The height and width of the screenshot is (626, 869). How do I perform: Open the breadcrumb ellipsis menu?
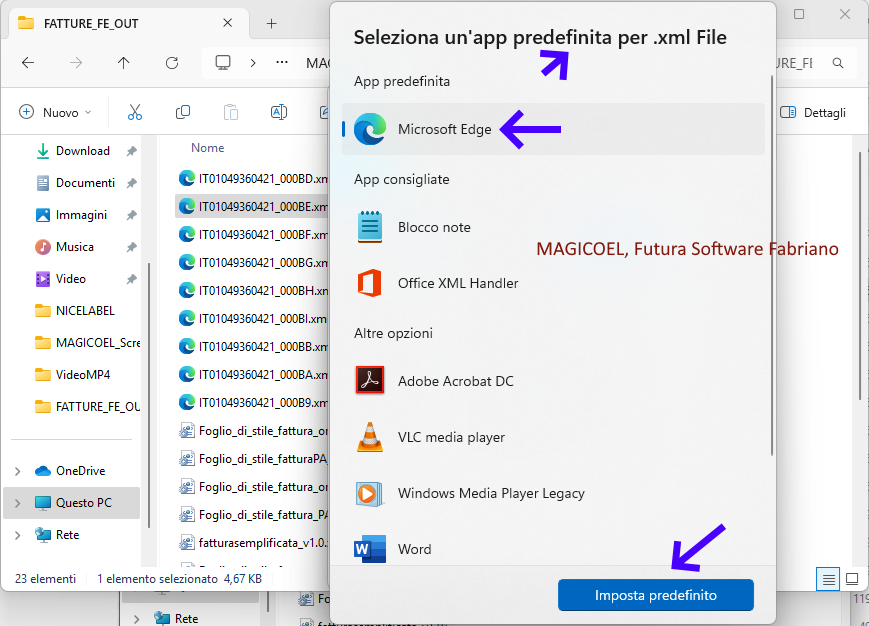[x=282, y=63]
